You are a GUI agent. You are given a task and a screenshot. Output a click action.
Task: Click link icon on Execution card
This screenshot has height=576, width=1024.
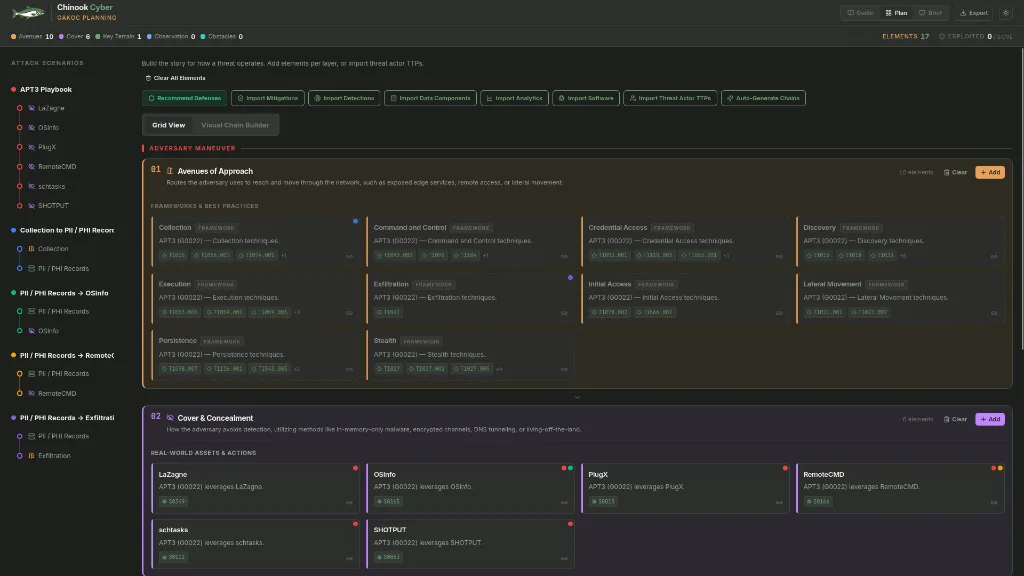(x=349, y=313)
